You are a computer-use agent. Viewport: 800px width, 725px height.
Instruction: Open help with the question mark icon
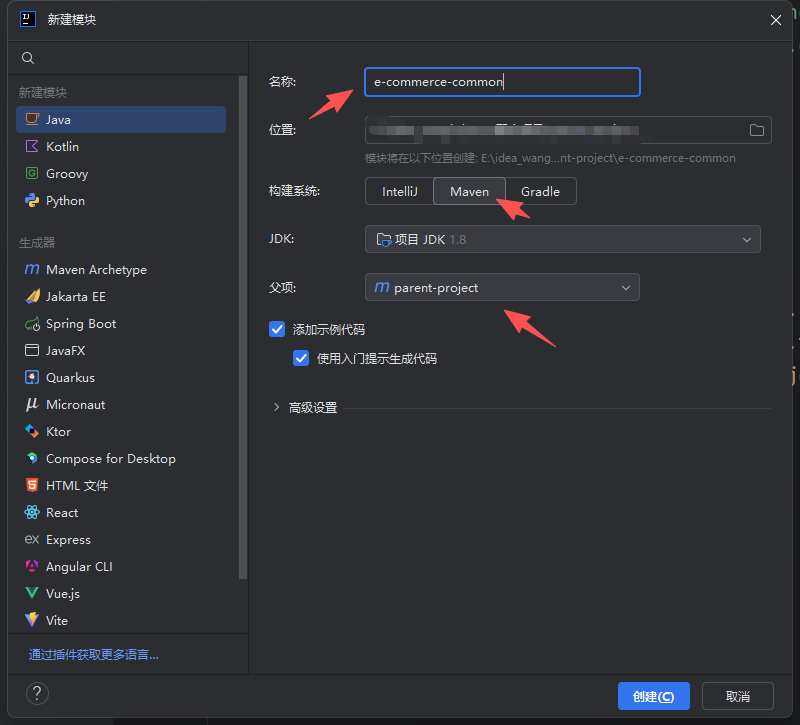click(37, 694)
